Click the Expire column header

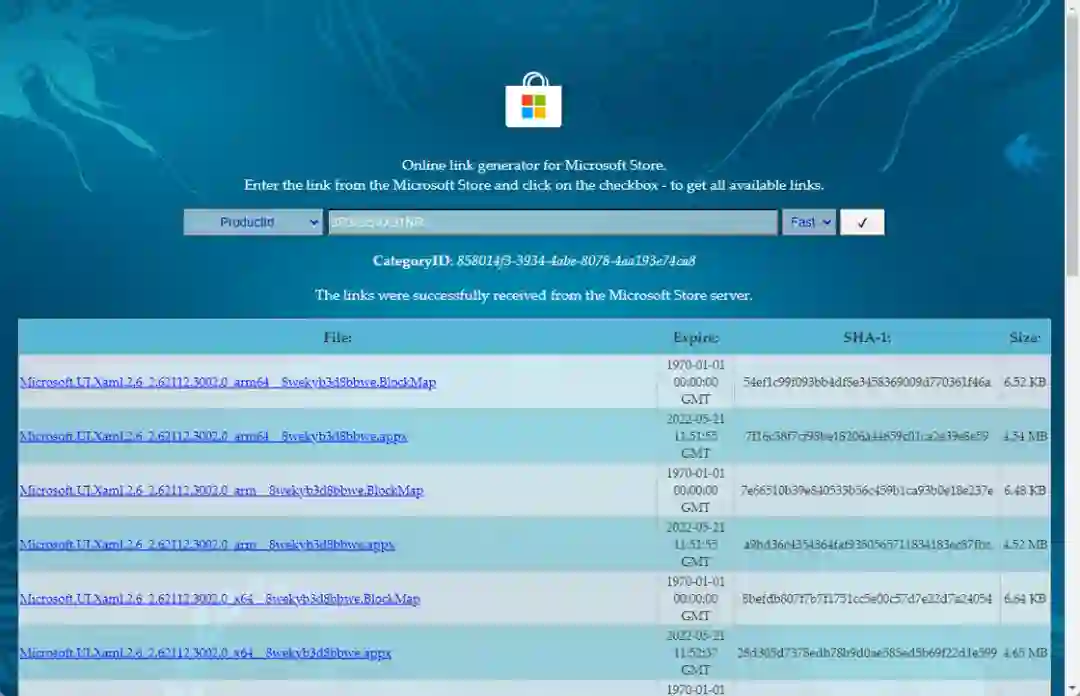(x=696, y=338)
